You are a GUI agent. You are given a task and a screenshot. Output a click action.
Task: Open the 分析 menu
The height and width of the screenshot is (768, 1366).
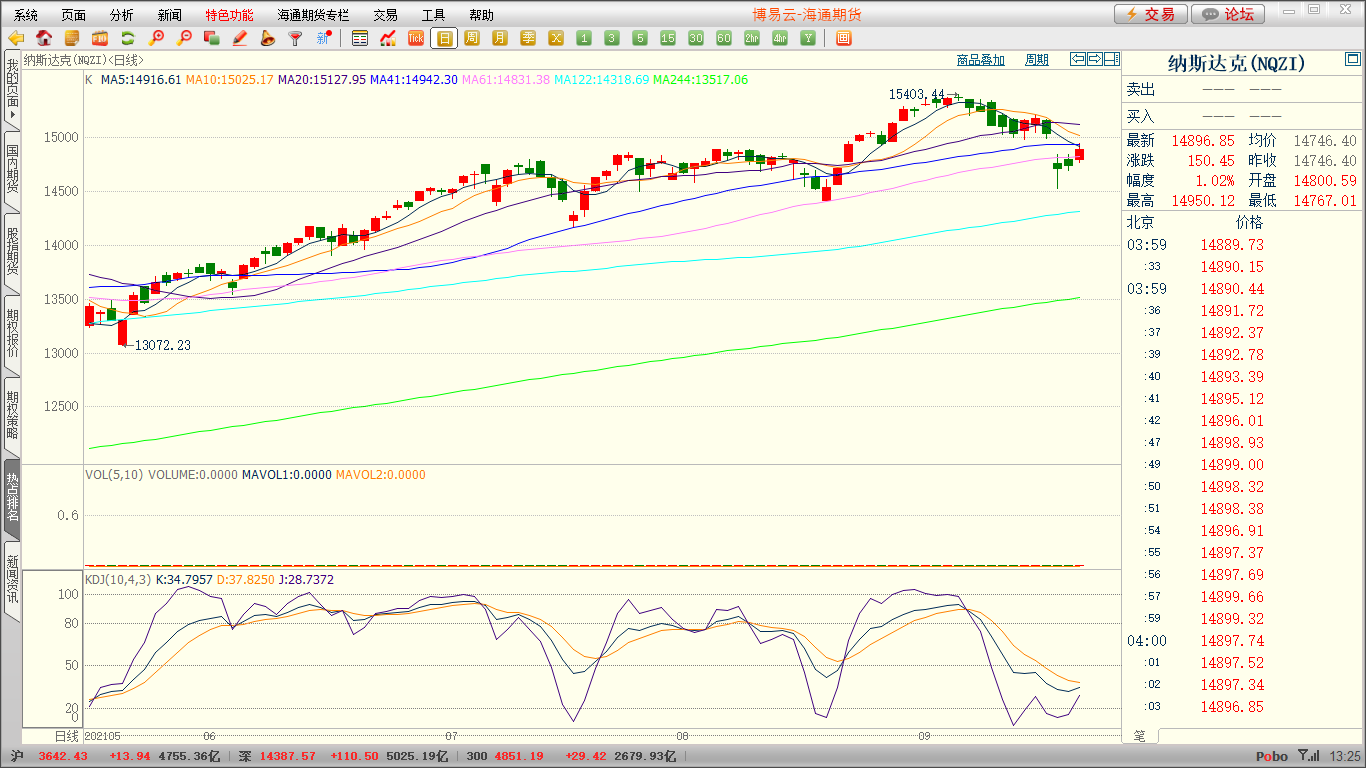click(x=122, y=15)
